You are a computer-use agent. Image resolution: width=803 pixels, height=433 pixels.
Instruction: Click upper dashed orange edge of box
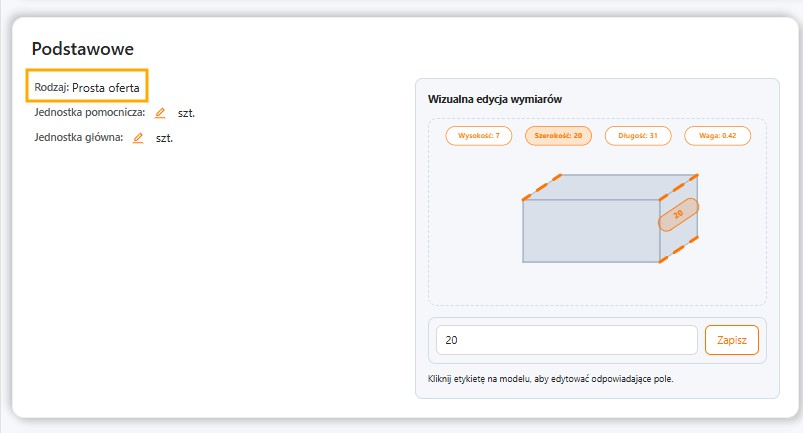click(x=542, y=186)
